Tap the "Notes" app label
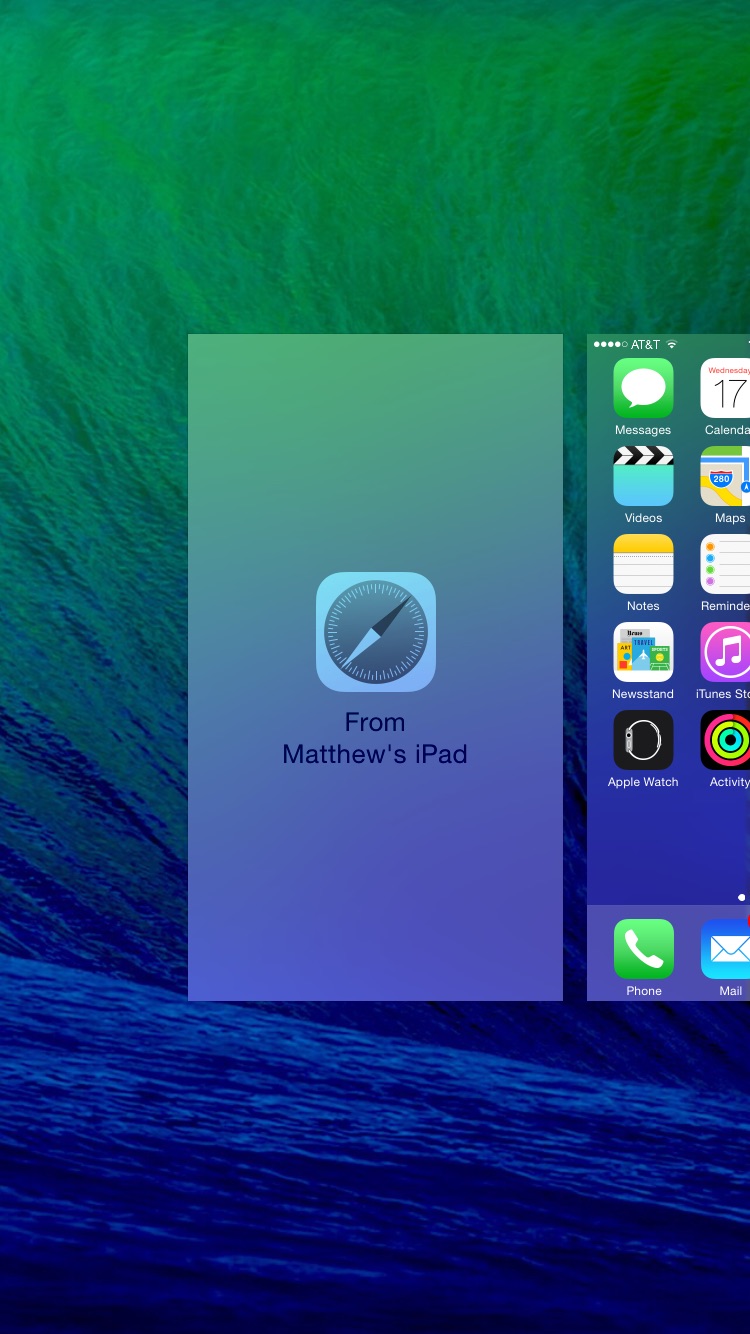Viewport: 750px width, 1334px height. point(643,606)
